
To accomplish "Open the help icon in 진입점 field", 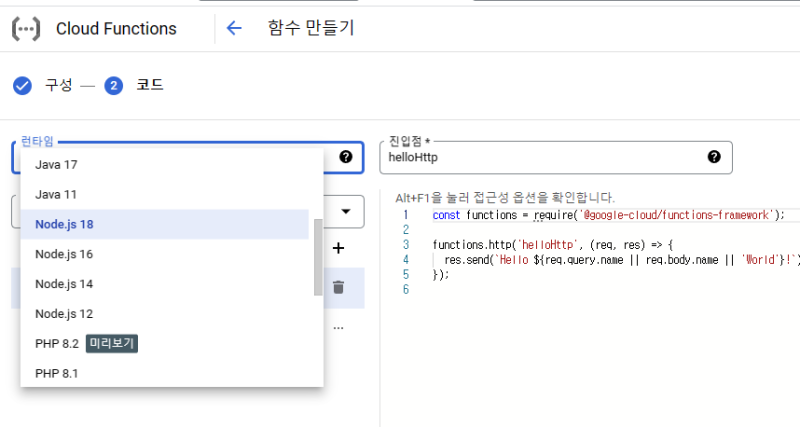I will coord(714,157).
